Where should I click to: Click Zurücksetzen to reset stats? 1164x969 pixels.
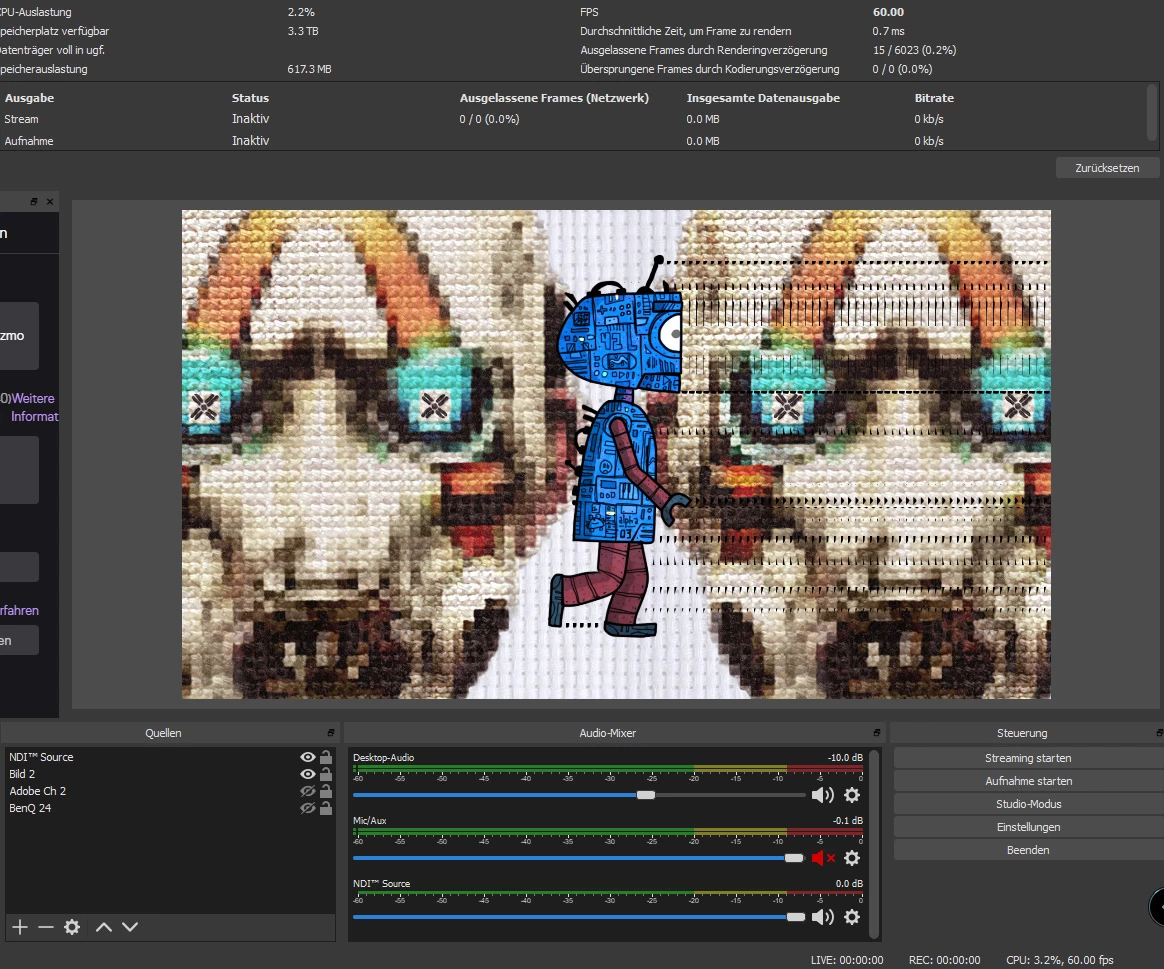[x=1108, y=168]
